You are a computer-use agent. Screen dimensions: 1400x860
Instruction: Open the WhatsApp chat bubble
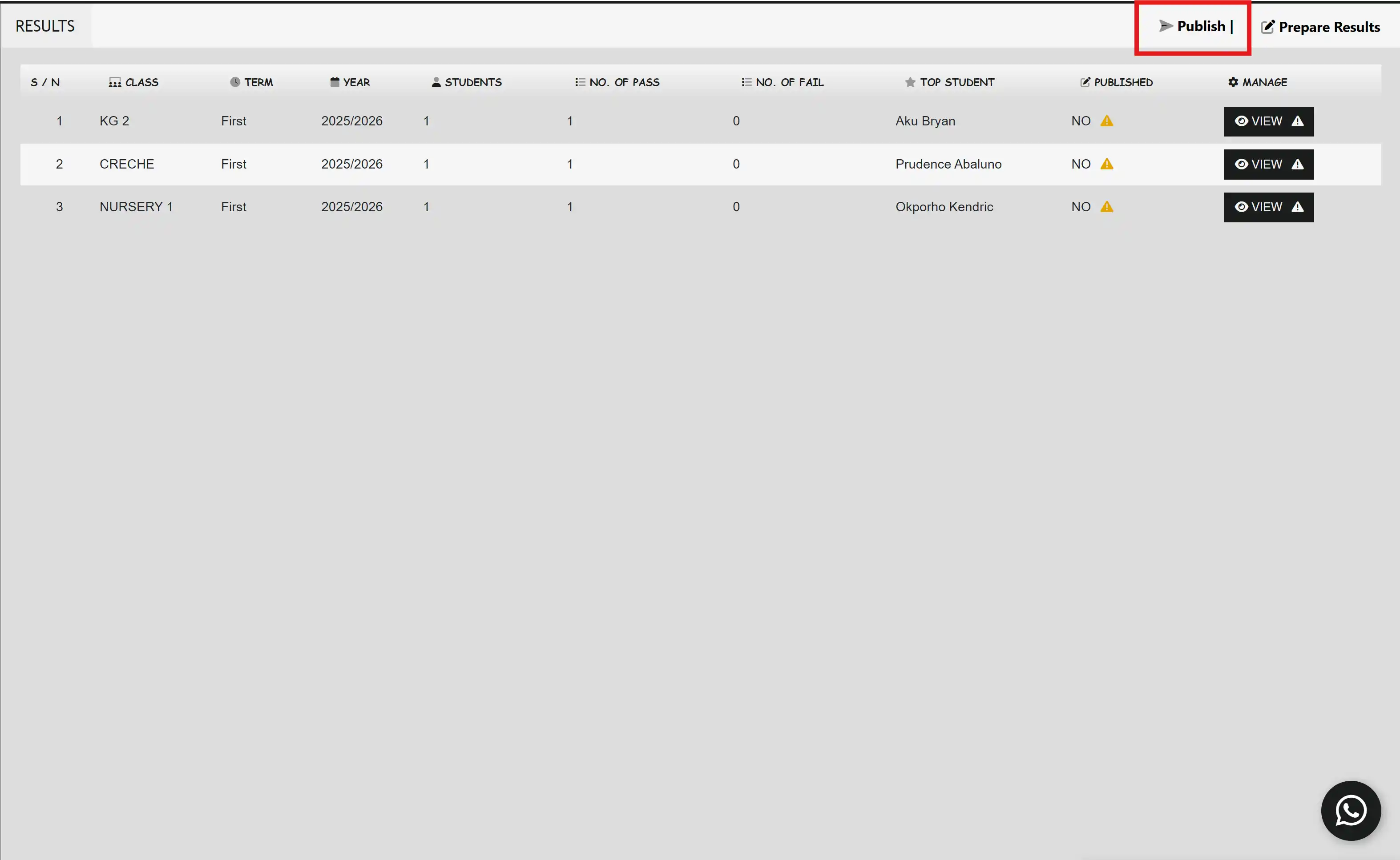tap(1351, 811)
